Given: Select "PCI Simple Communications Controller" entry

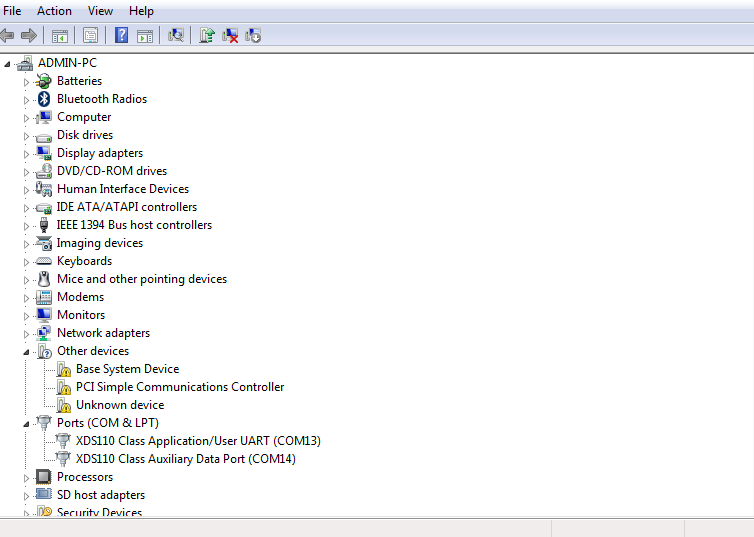Looking at the screenshot, I should [x=180, y=387].
